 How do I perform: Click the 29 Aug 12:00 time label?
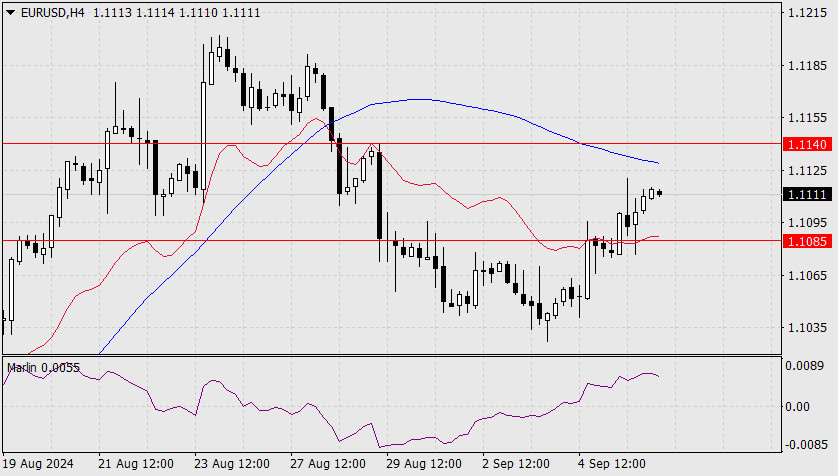point(424,464)
